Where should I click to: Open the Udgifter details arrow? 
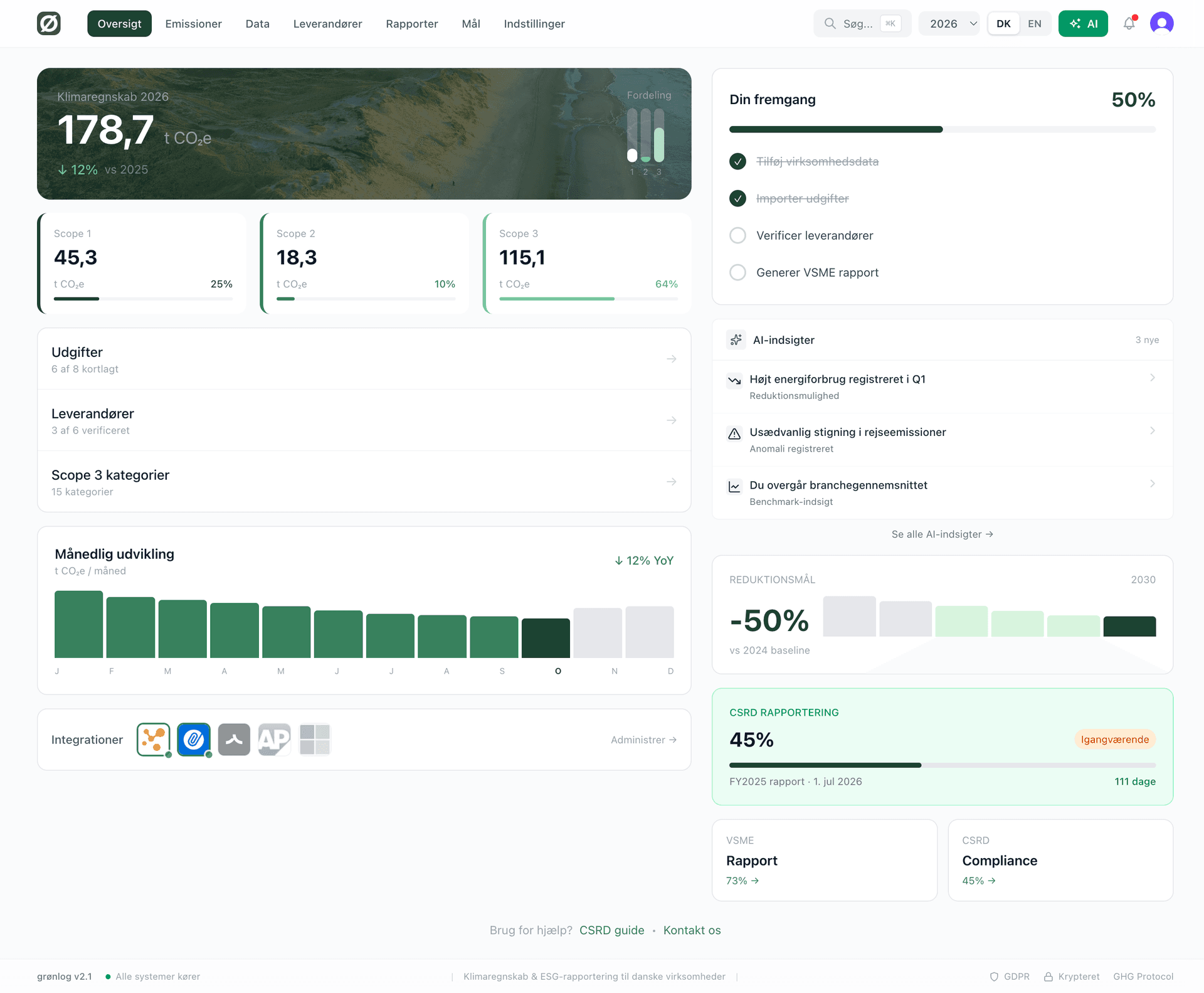(x=670, y=358)
